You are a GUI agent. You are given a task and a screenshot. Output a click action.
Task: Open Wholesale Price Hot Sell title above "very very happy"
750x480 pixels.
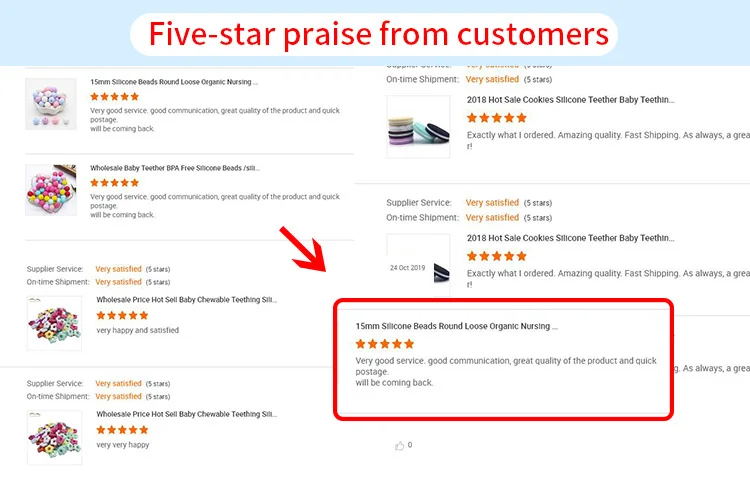[x=186, y=414]
